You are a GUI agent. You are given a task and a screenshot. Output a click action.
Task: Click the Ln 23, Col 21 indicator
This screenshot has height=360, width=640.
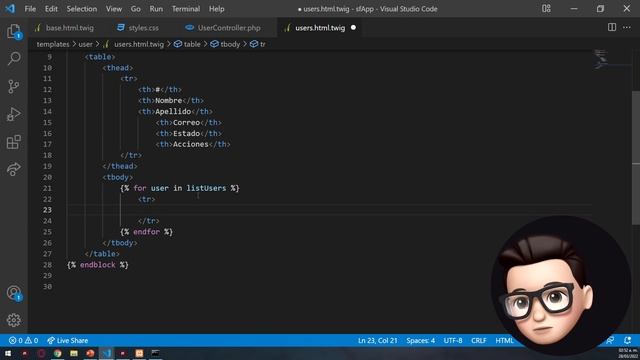pyautogui.click(x=378, y=340)
